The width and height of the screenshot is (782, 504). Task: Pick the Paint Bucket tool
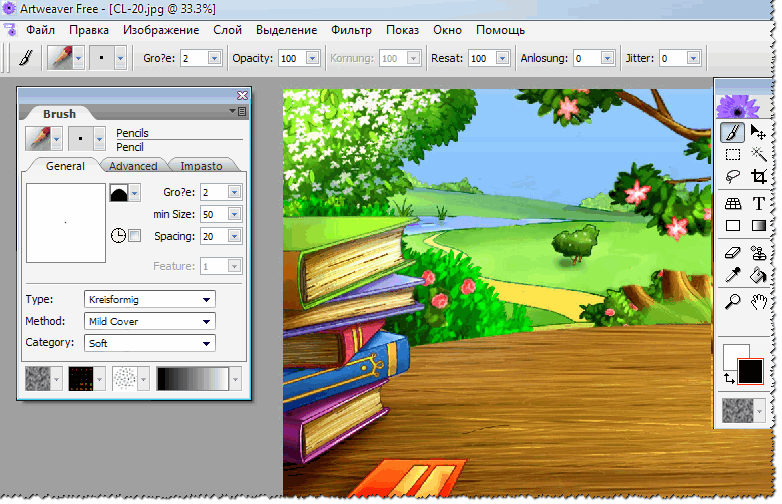coord(758,275)
